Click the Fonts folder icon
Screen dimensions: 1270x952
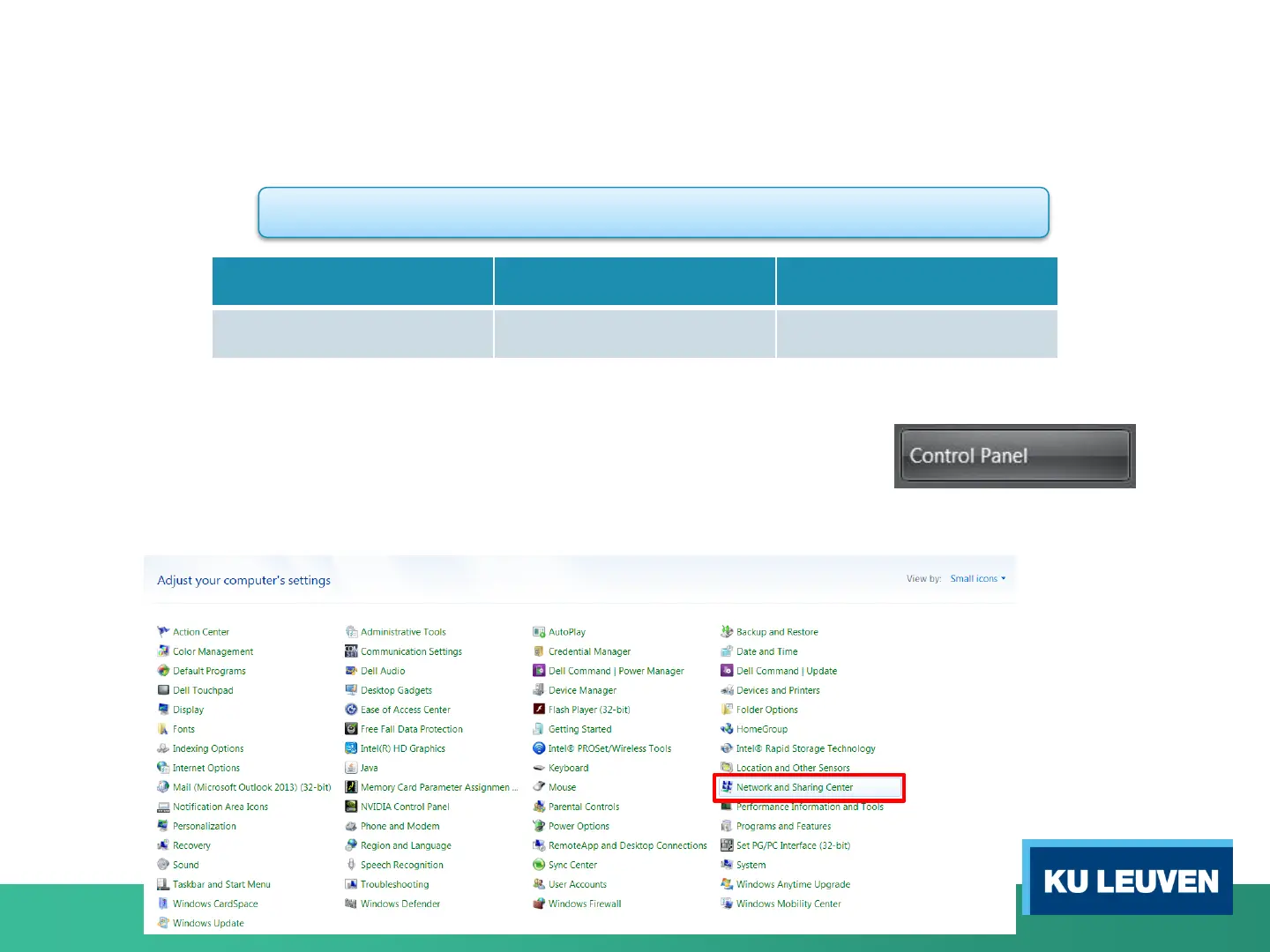click(x=163, y=728)
